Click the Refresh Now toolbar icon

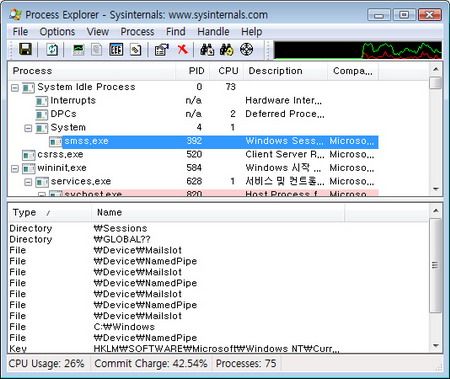click(x=52, y=50)
